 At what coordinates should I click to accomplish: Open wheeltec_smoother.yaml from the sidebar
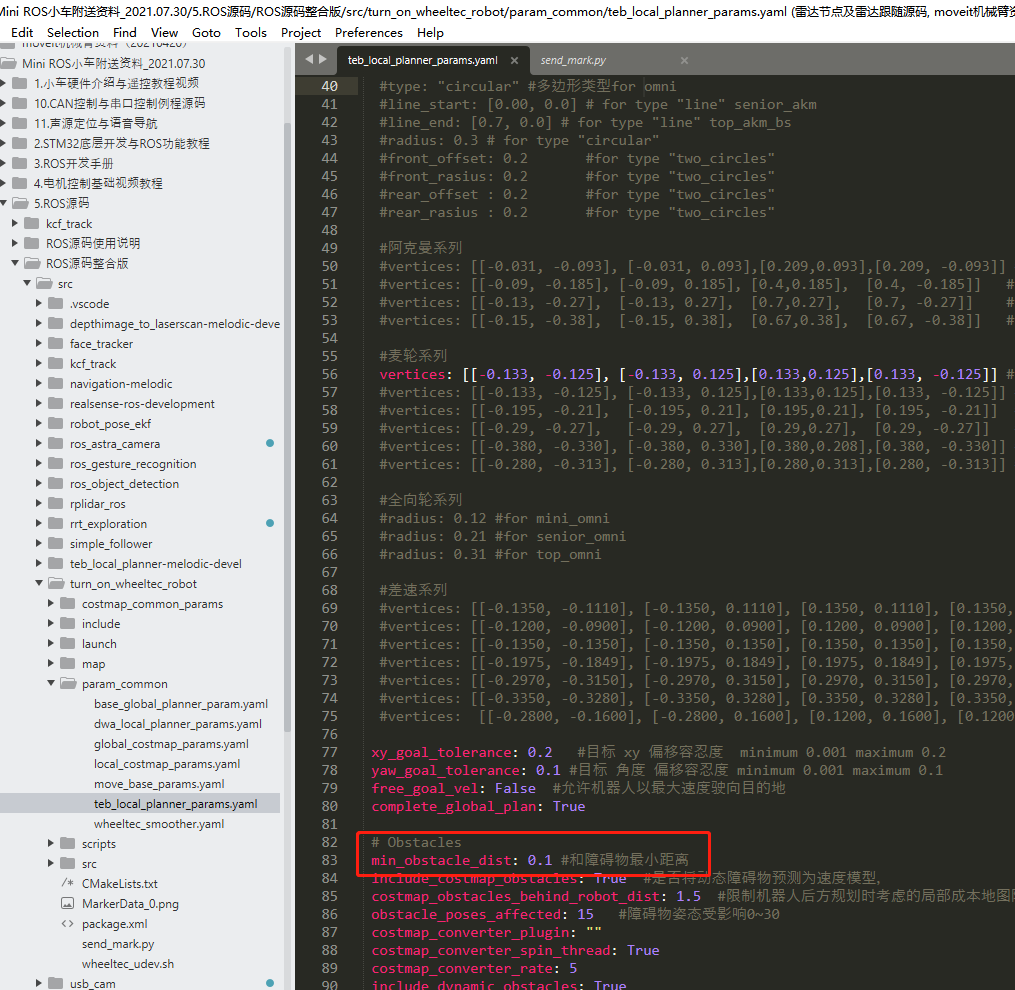point(159,824)
